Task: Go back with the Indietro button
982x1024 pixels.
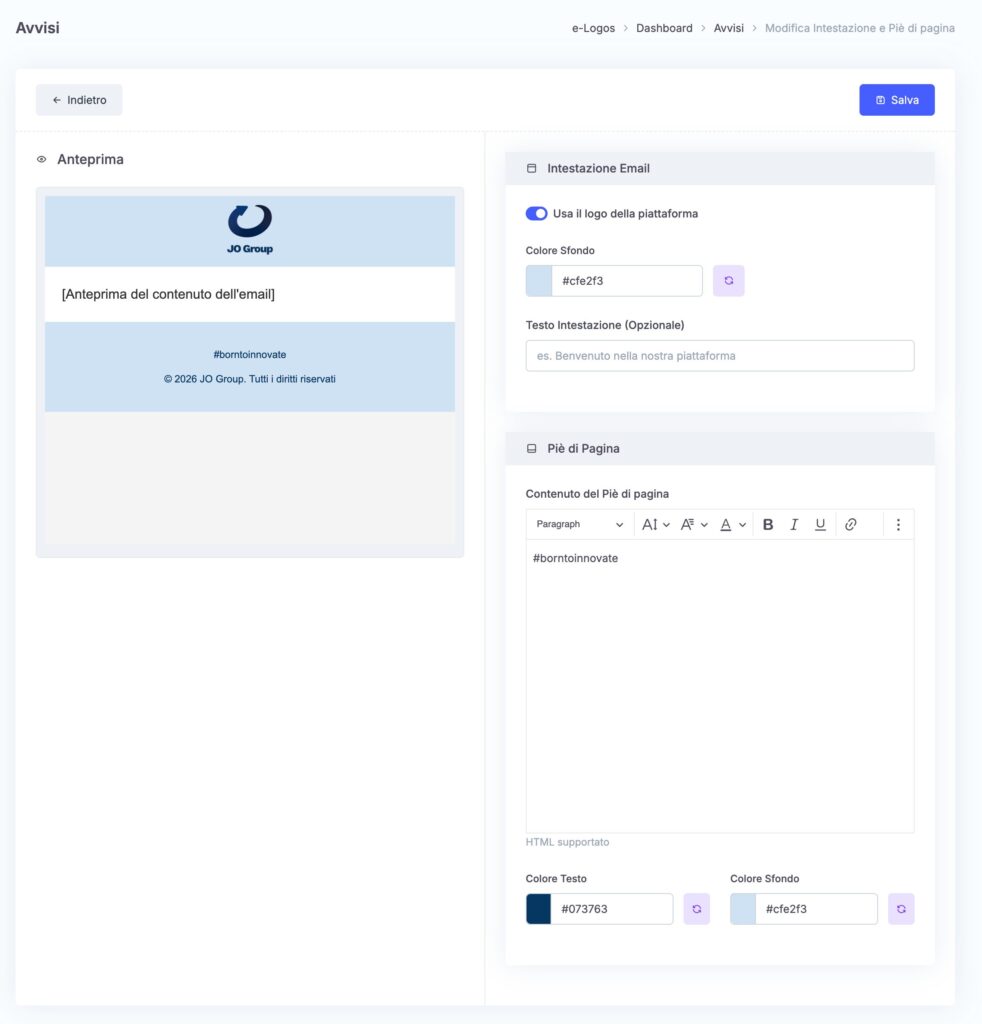Action: (79, 100)
